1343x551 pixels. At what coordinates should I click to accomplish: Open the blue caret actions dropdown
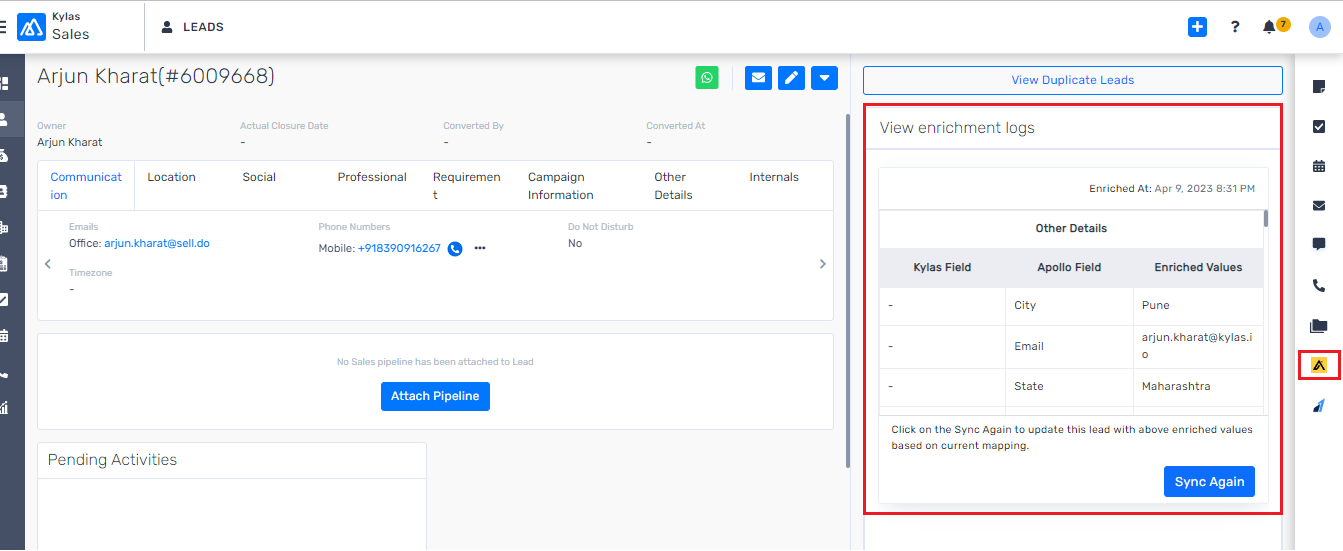coord(824,77)
